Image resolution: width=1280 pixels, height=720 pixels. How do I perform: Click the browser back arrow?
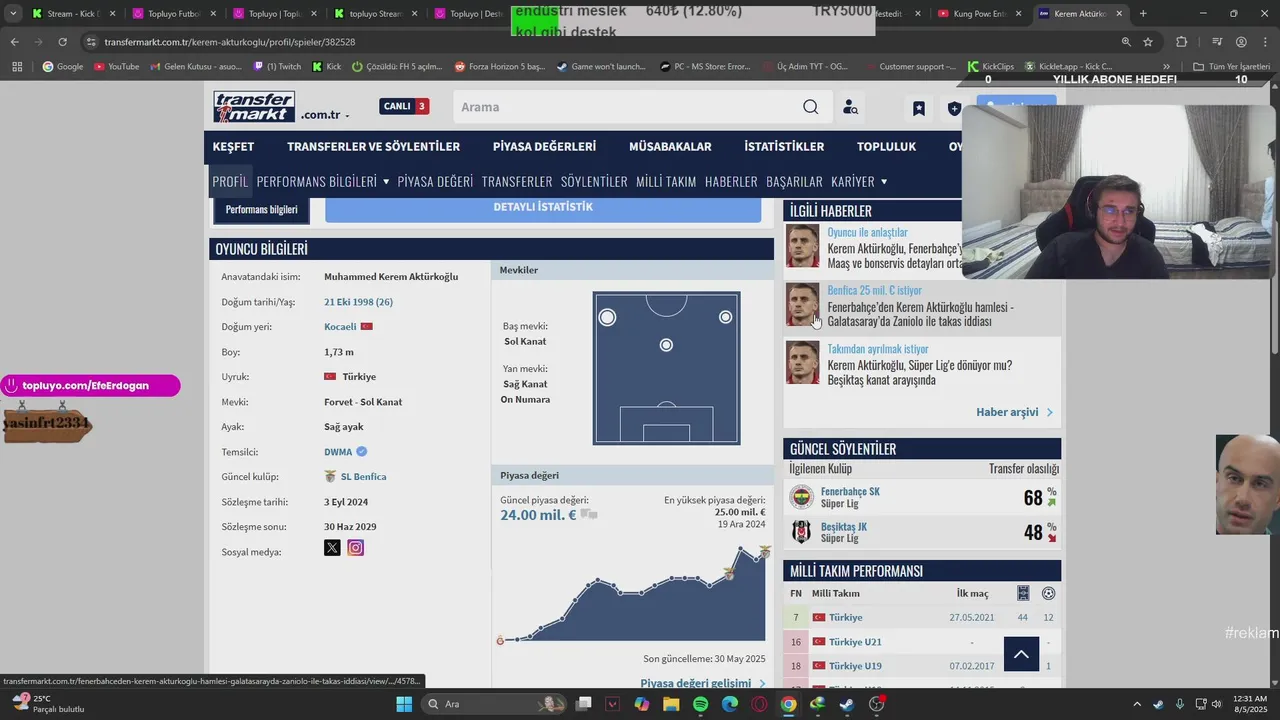[14, 42]
